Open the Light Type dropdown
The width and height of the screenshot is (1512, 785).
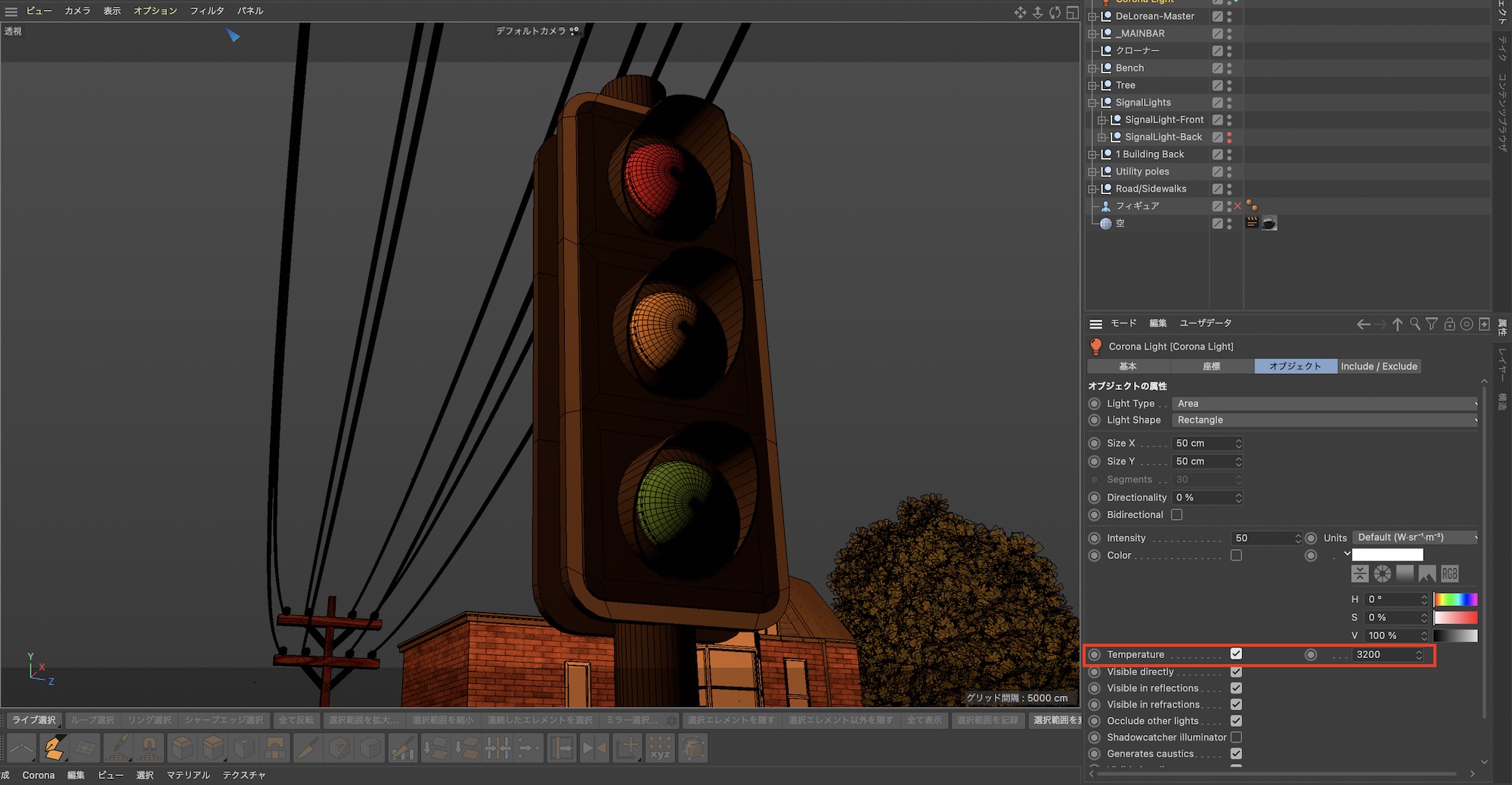pyautogui.click(x=1325, y=403)
